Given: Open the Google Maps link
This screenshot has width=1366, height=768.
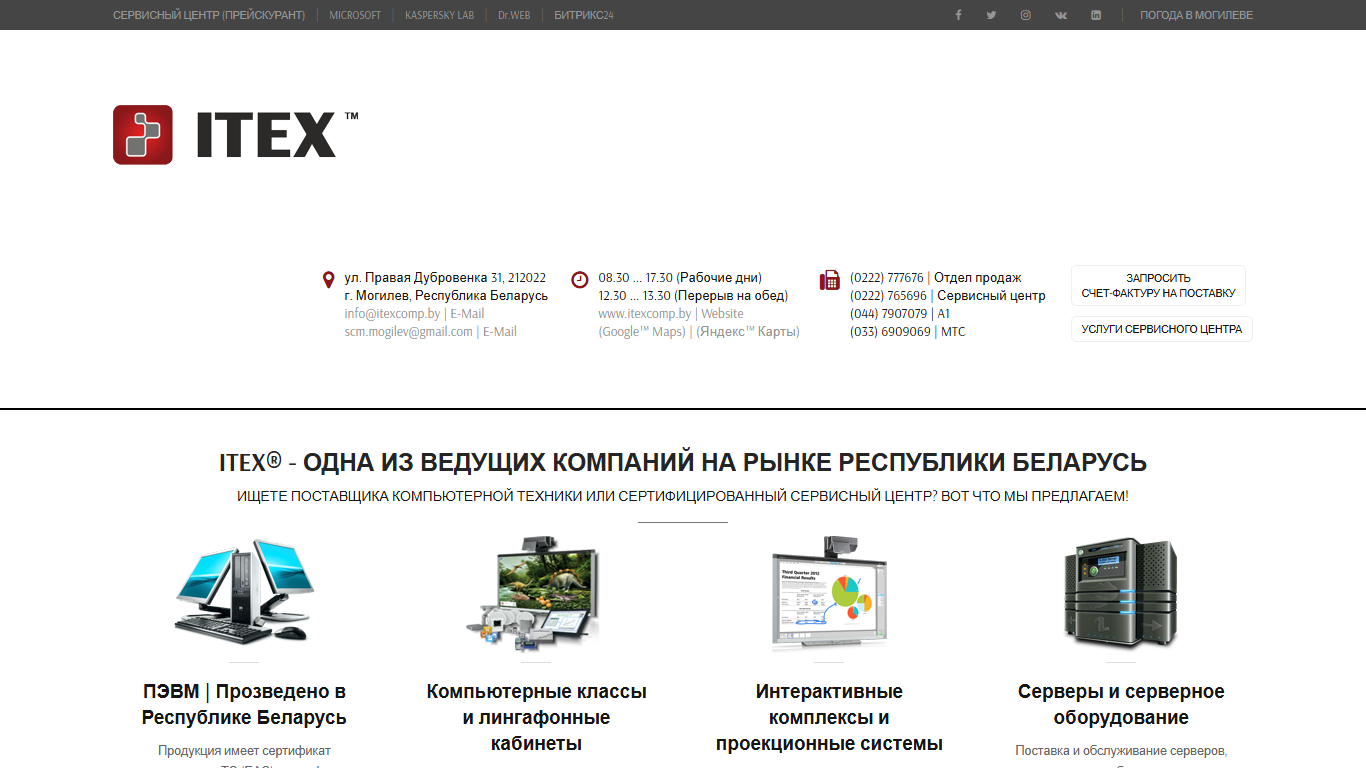Looking at the screenshot, I should tap(642, 332).
